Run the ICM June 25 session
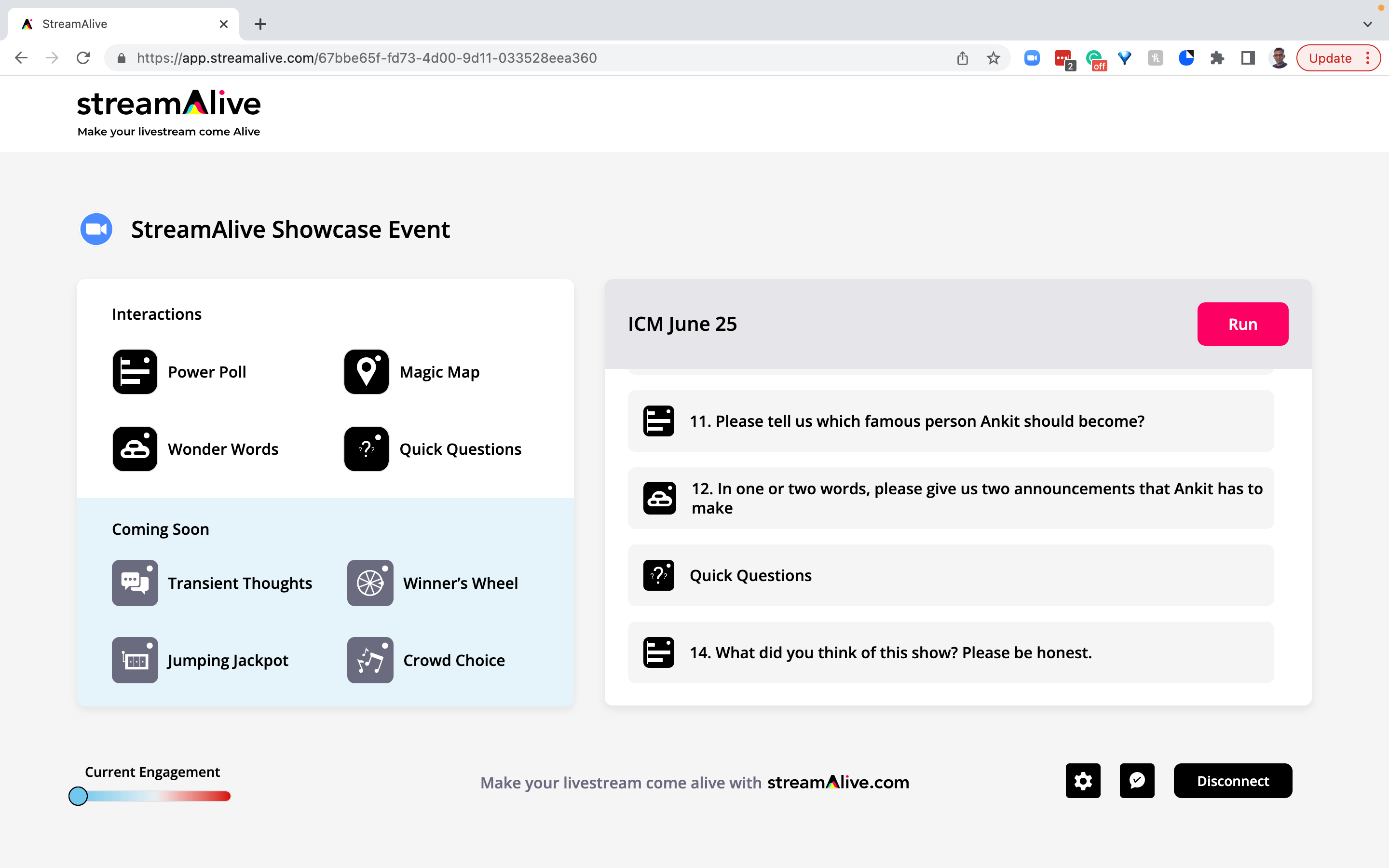The width and height of the screenshot is (1389, 868). (1243, 325)
